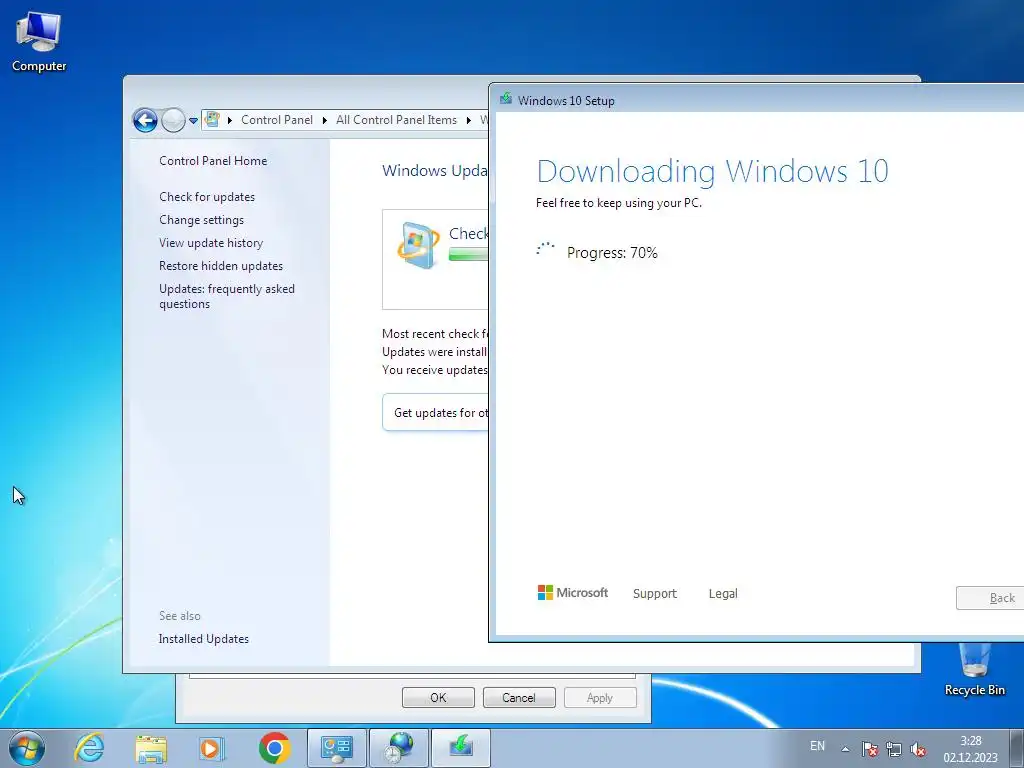This screenshot has height=768, width=1024.
Task: Click the Windows Start orb
Action: [x=27, y=748]
